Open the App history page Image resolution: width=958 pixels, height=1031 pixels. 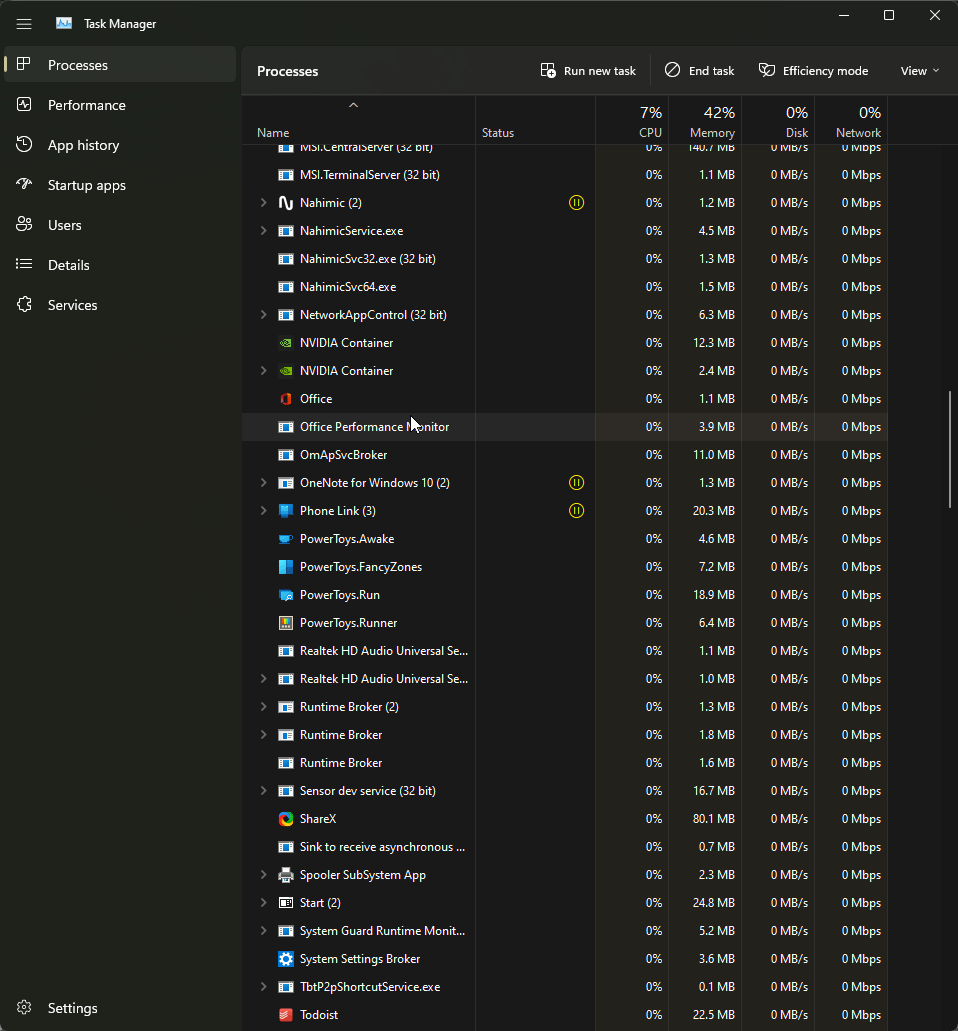pyautogui.click(x=120, y=145)
